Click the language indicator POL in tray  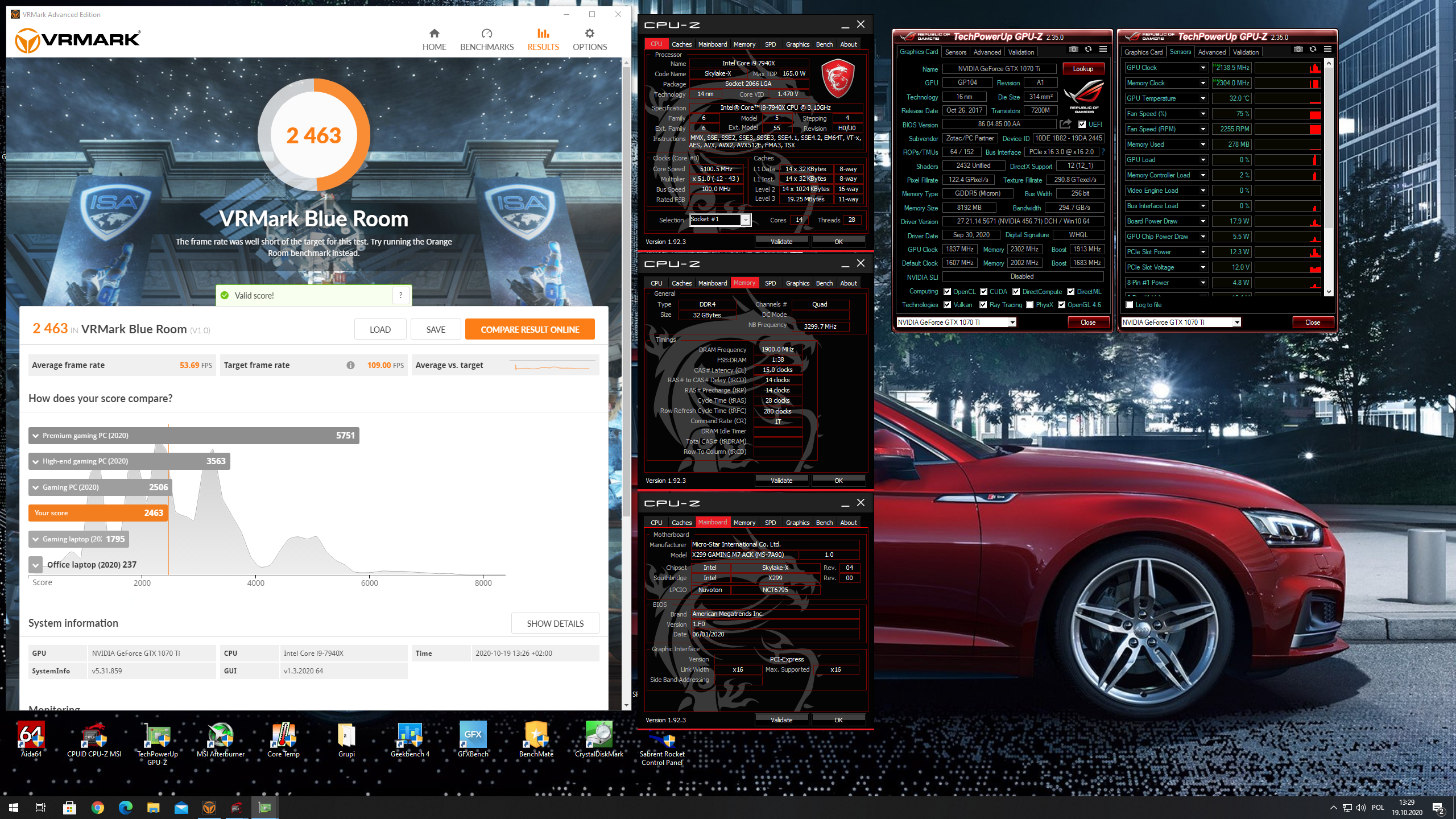1378,808
